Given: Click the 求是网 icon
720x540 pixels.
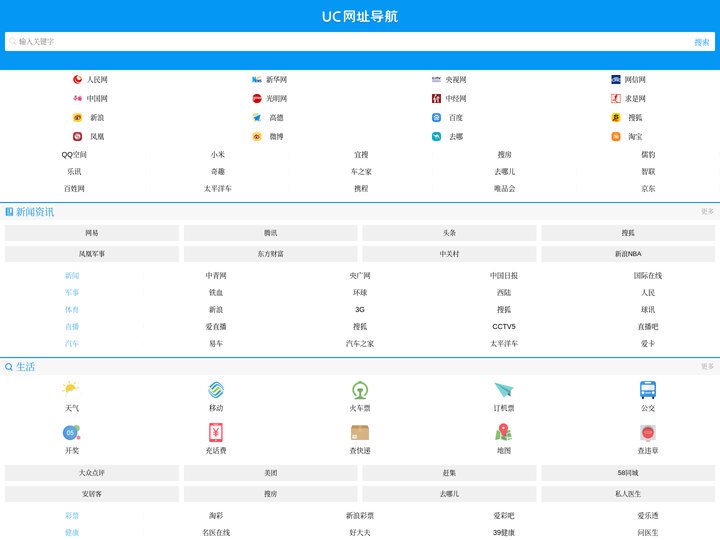Looking at the screenshot, I should coord(616,98).
